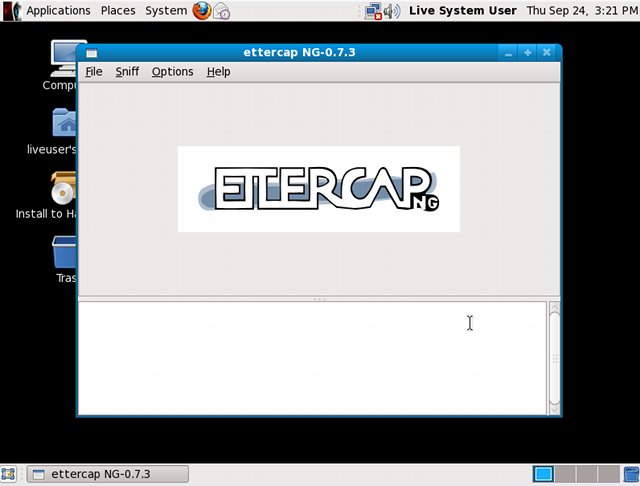Open the ettercap window menu icon

pyautogui.click(x=91, y=53)
